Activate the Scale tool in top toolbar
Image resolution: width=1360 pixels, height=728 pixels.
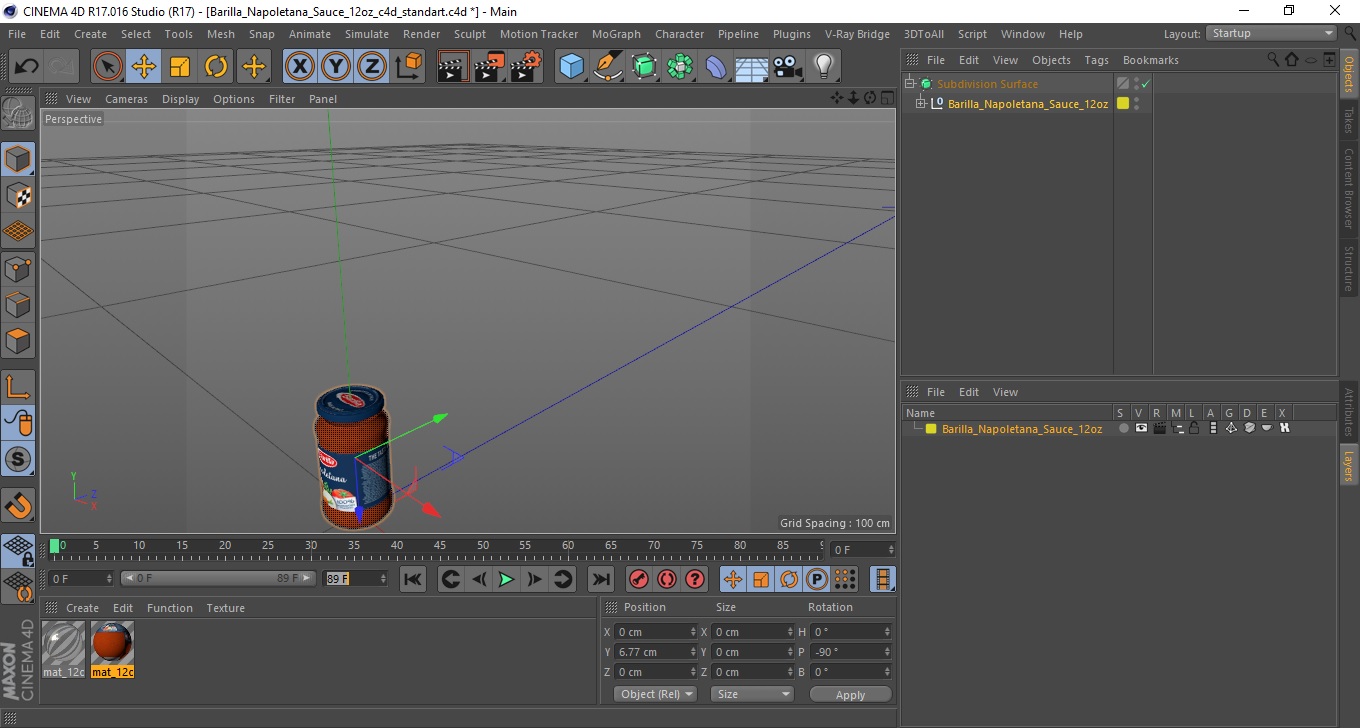[180, 67]
